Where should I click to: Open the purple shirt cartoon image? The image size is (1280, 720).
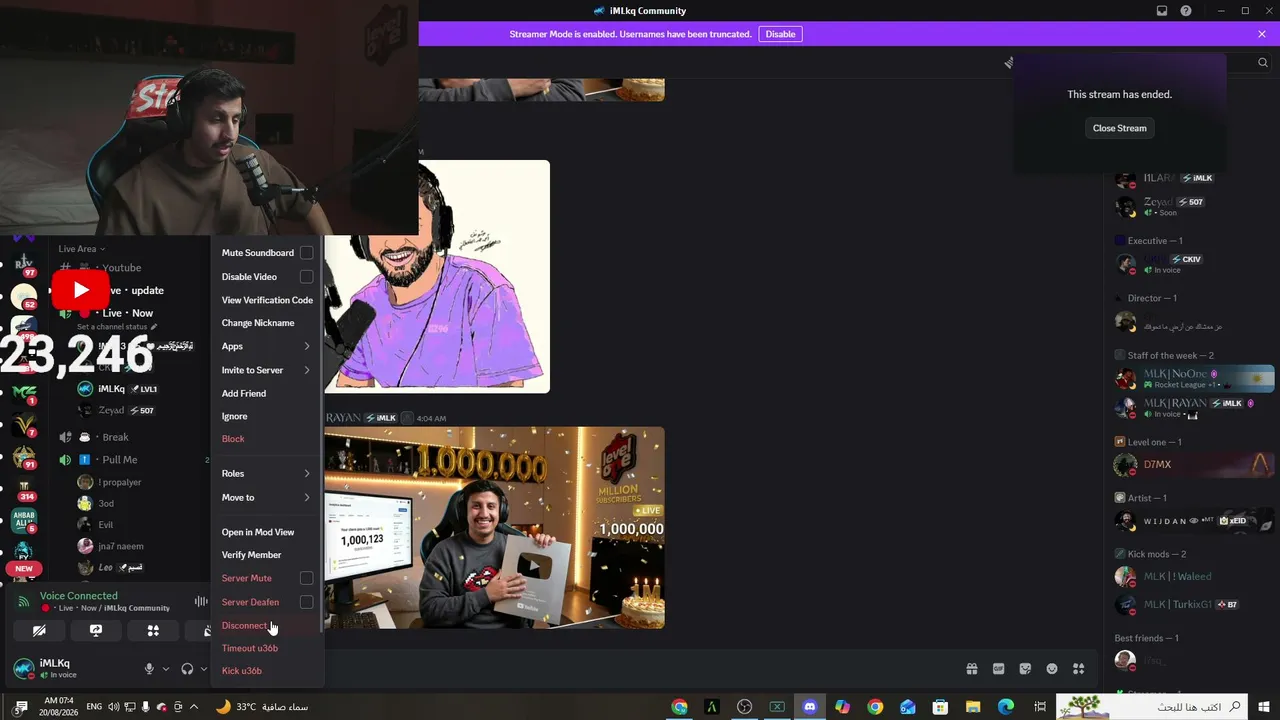[x=437, y=276]
